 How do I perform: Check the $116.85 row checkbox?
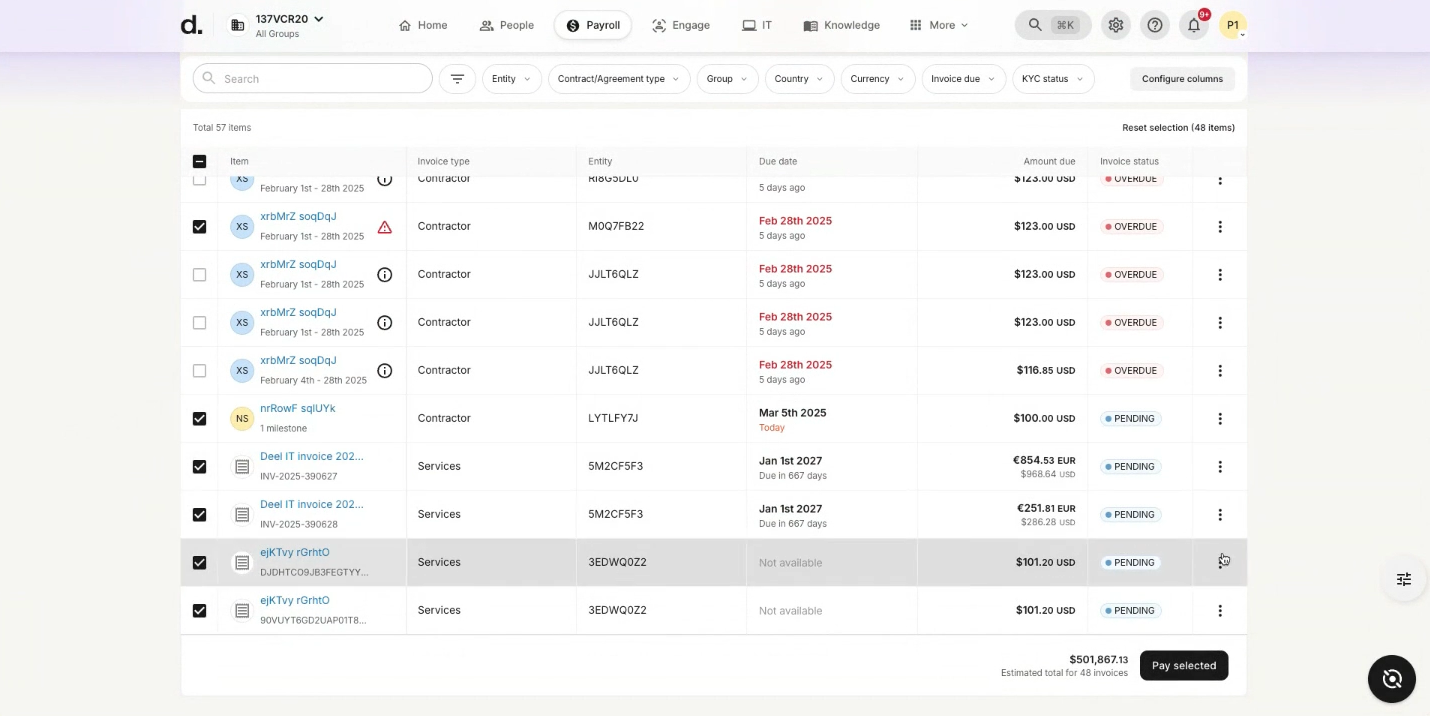click(x=199, y=371)
